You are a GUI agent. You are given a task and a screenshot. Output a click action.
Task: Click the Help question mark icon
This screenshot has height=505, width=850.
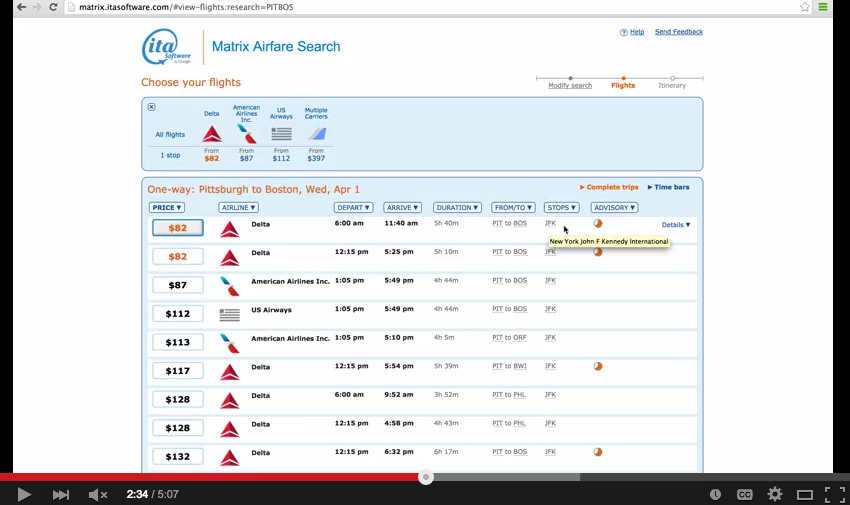(x=623, y=33)
